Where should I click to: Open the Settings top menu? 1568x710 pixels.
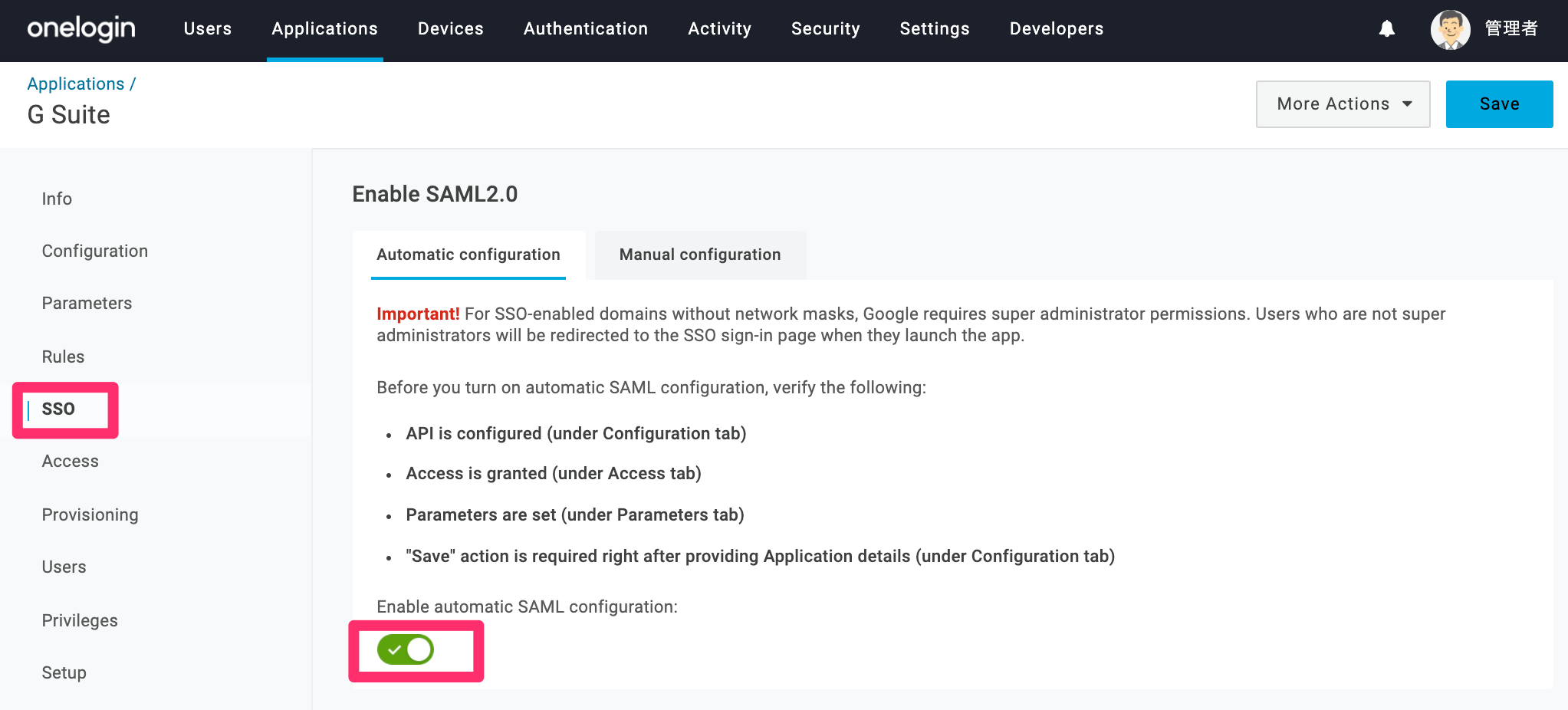tap(935, 29)
